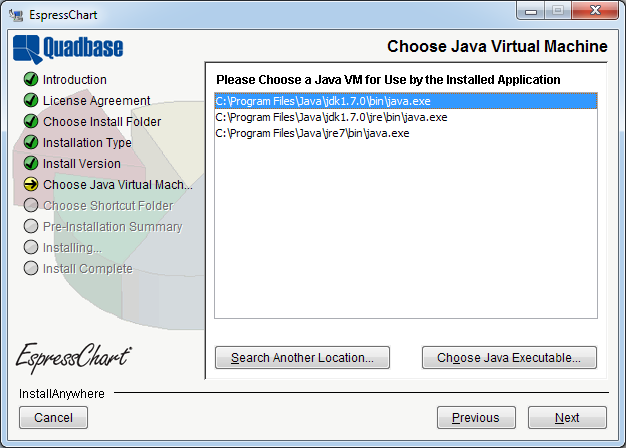This screenshot has width=626, height=448.
Task: Click the Installing... step label
Action: [x=72, y=248]
